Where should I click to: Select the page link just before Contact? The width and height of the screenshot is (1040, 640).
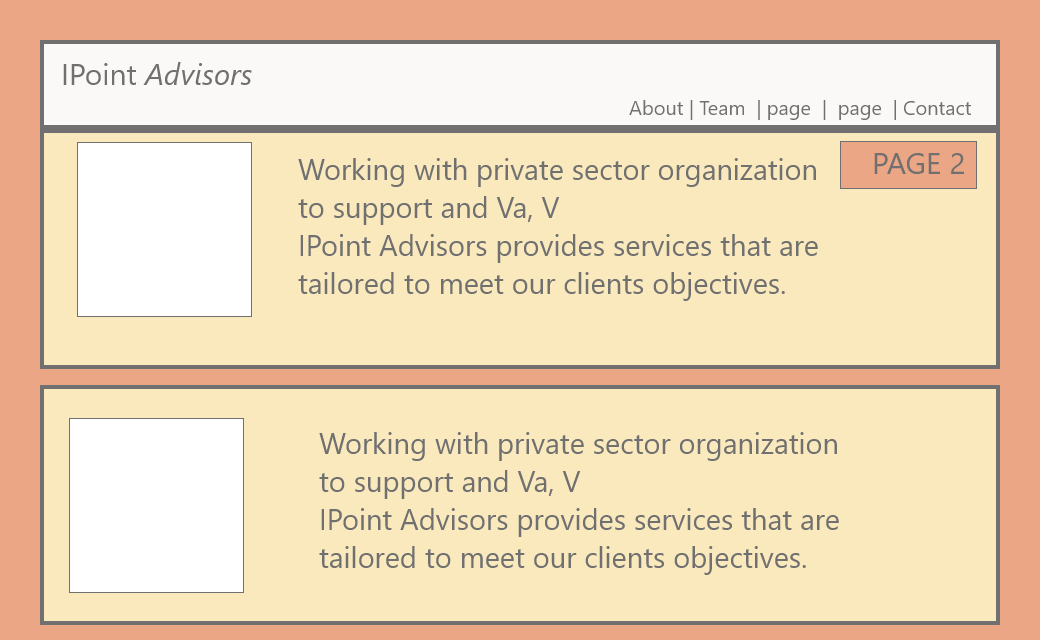(860, 109)
